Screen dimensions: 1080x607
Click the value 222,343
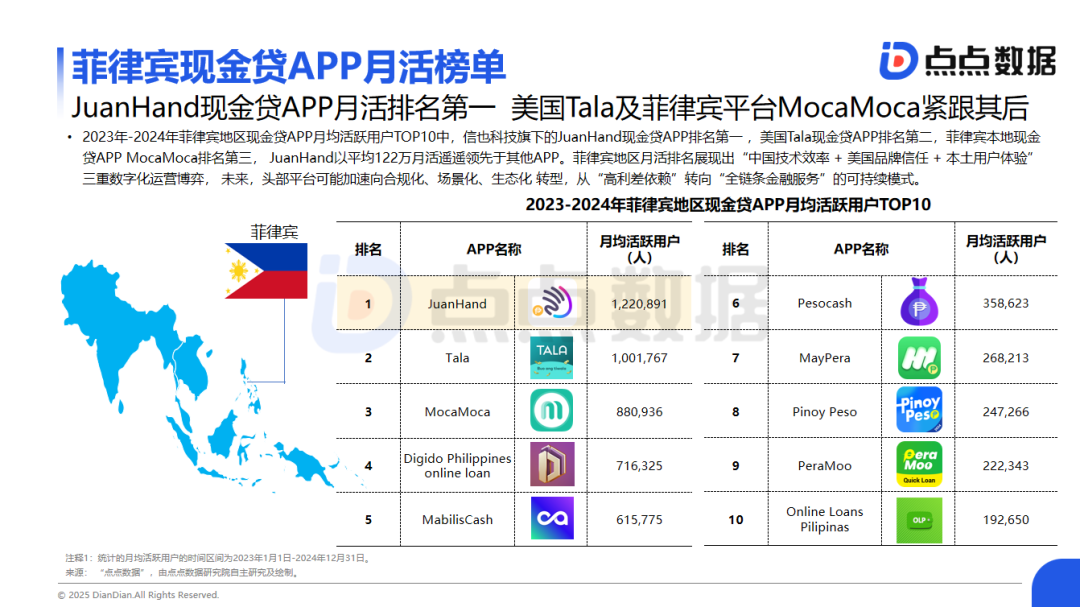coord(1006,465)
